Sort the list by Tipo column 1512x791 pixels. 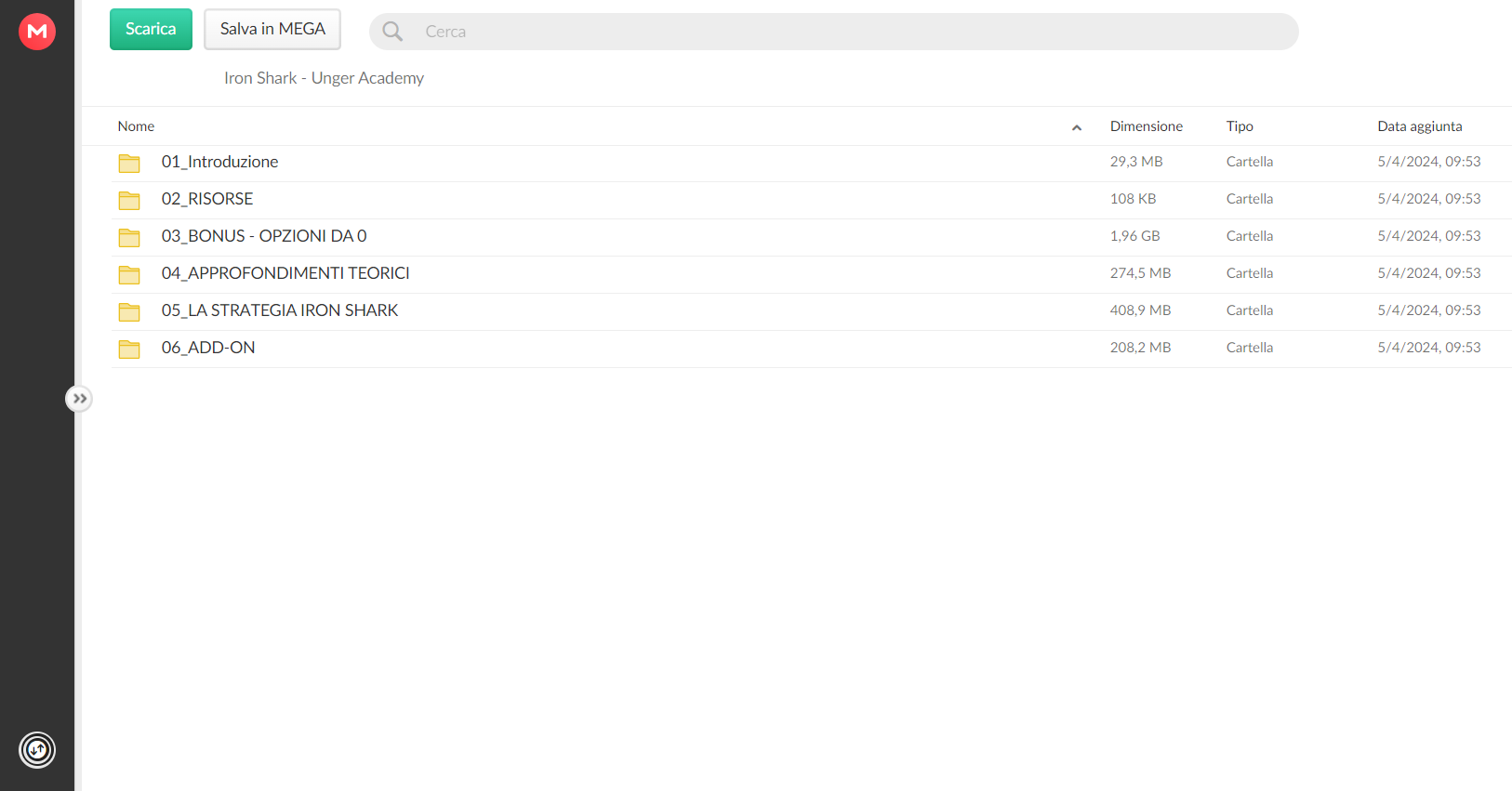[1240, 126]
